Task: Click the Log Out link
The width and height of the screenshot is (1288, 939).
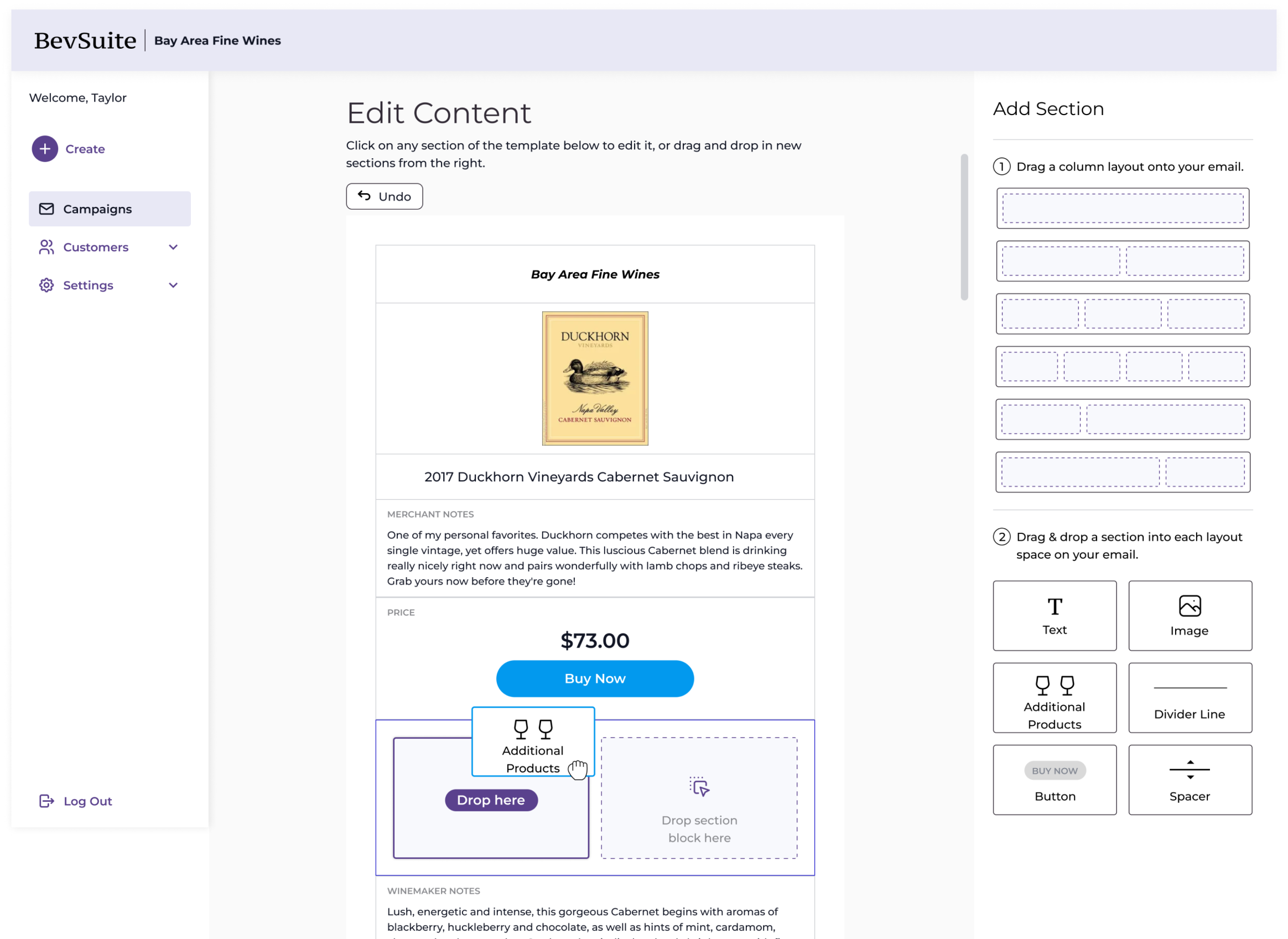Action: click(x=87, y=801)
